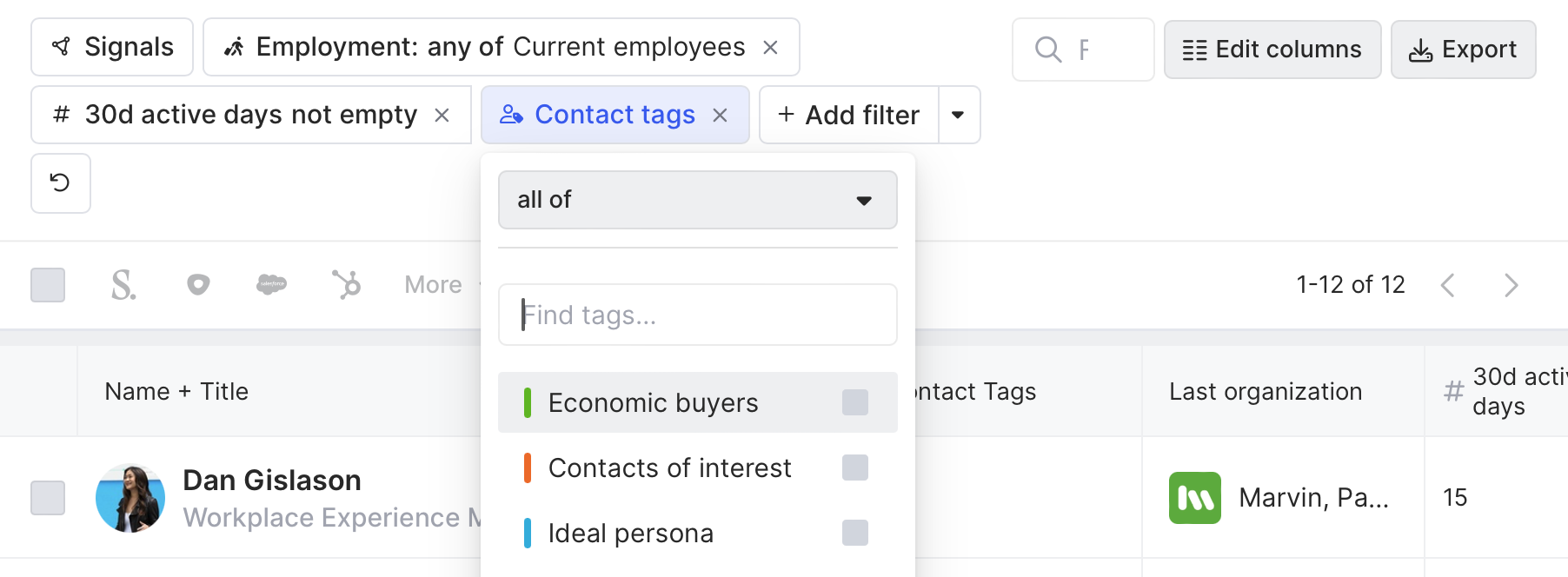1568x577 pixels.
Task: Check the Contacts of interest checkbox
Action: coord(854,468)
